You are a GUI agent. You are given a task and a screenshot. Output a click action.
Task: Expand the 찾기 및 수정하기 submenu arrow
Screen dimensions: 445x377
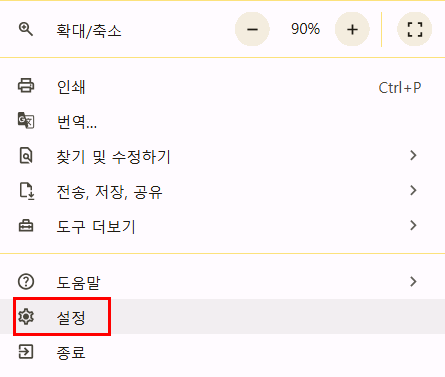coord(413,155)
